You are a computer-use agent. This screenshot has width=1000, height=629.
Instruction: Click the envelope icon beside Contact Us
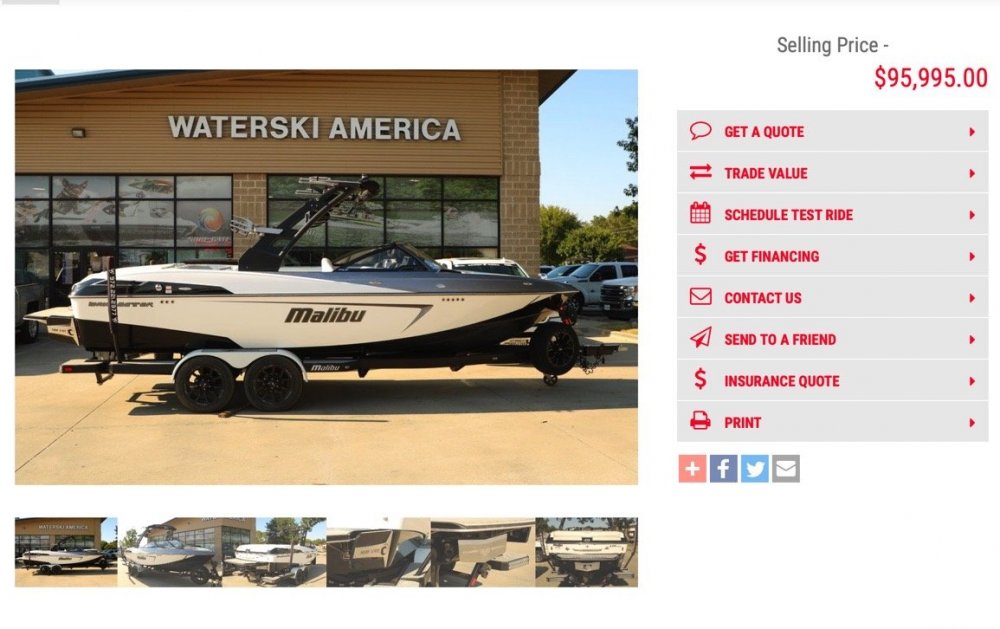(x=700, y=297)
